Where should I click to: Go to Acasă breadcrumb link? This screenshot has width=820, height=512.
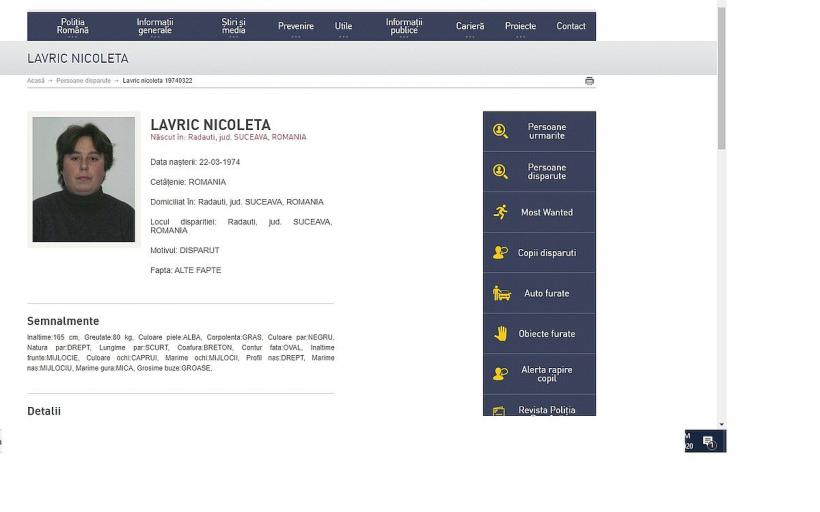point(36,81)
